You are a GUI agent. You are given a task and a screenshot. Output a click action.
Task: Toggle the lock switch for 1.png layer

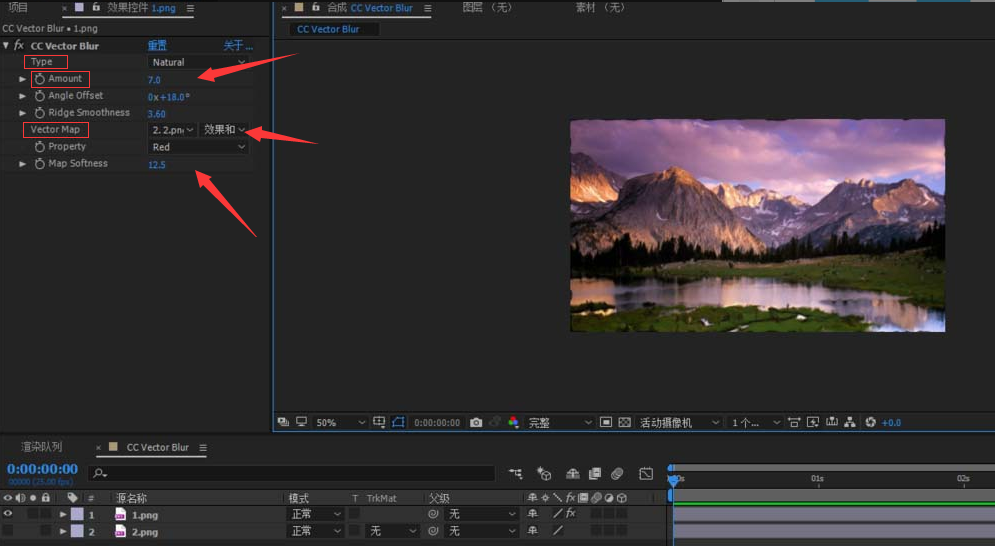(46, 514)
